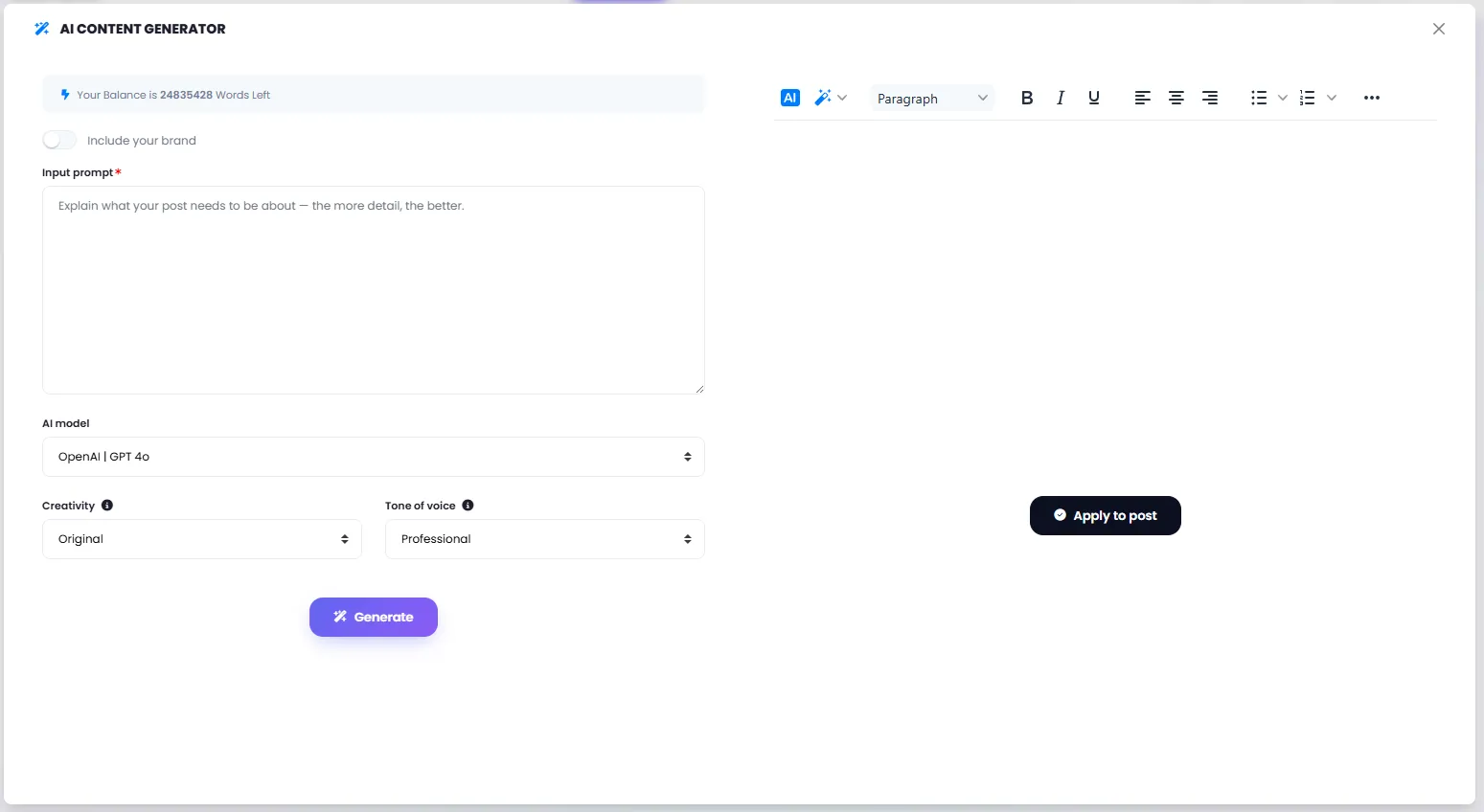Click Apply to post button
This screenshot has height=812, width=1484.
pos(1106,515)
